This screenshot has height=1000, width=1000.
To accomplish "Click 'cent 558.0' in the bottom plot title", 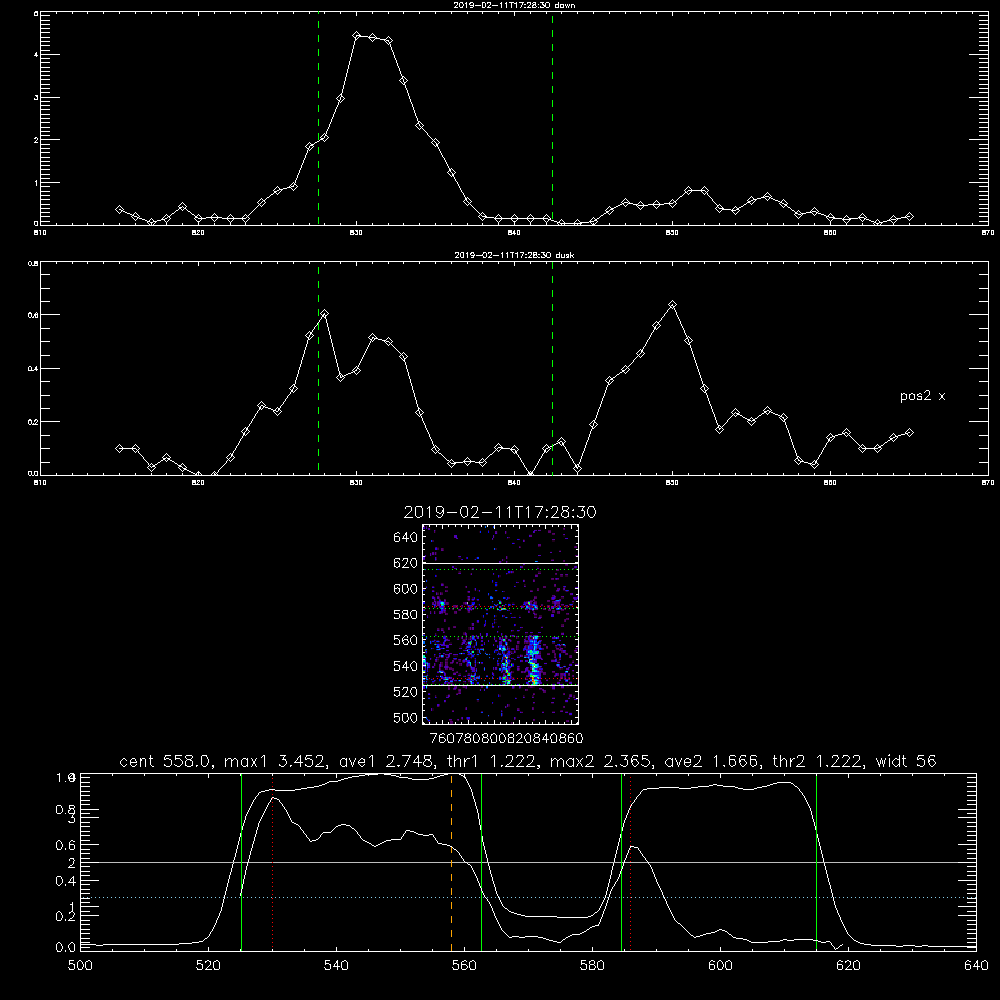I will point(165,761).
